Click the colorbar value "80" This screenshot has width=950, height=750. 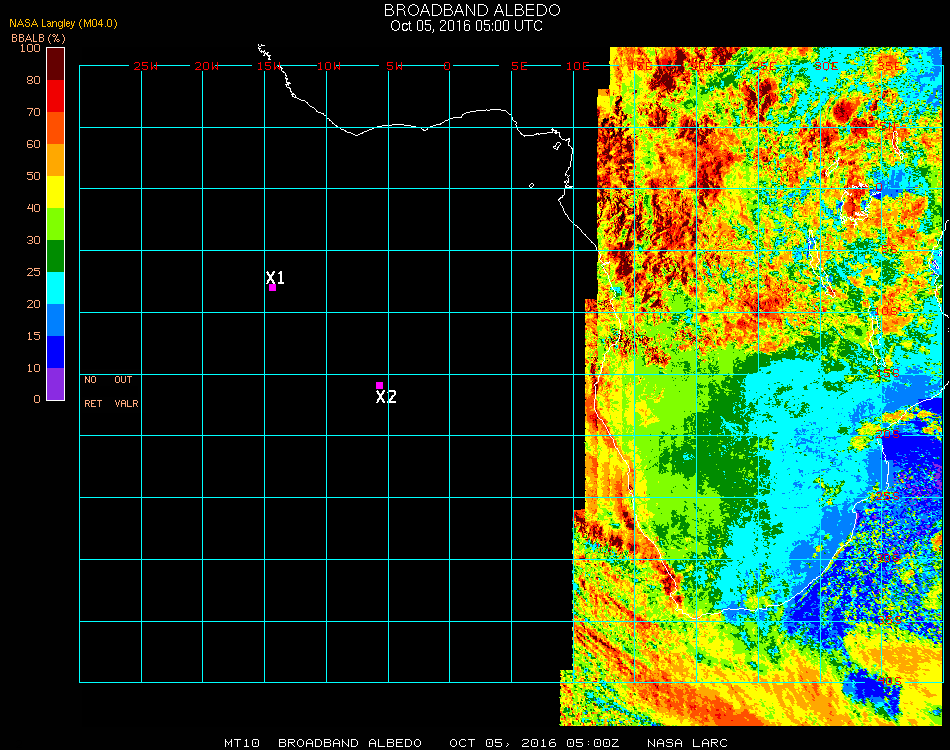click(33, 80)
